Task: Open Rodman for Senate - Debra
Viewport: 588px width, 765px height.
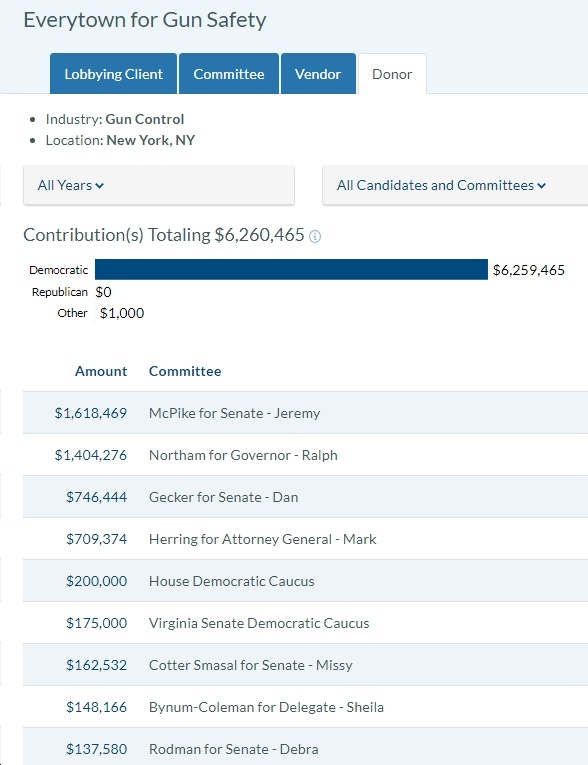Action: pyautogui.click(x=234, y=749)
